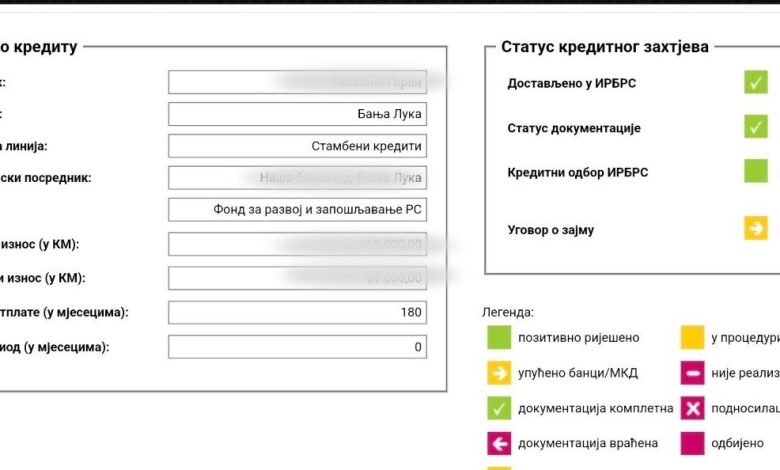The width and height of the screenshot is (780, 470).
Task: Click the Уговор о зајму label
Action: [x=551, y=230]
